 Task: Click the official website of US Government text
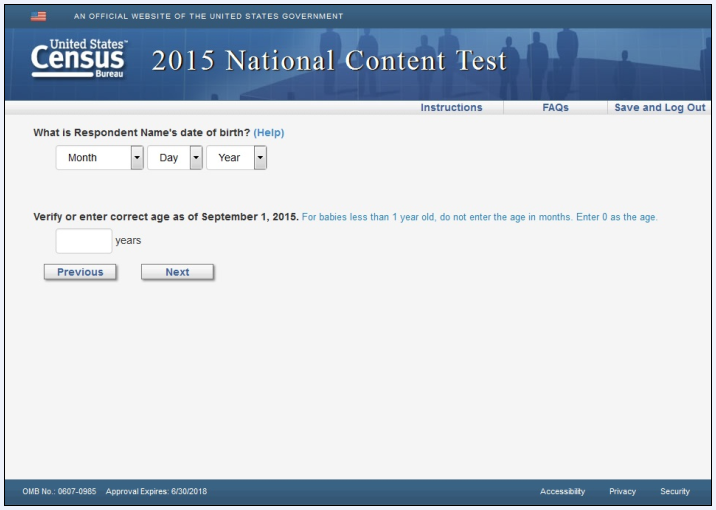pyautogui.click(x=208, y=16)
